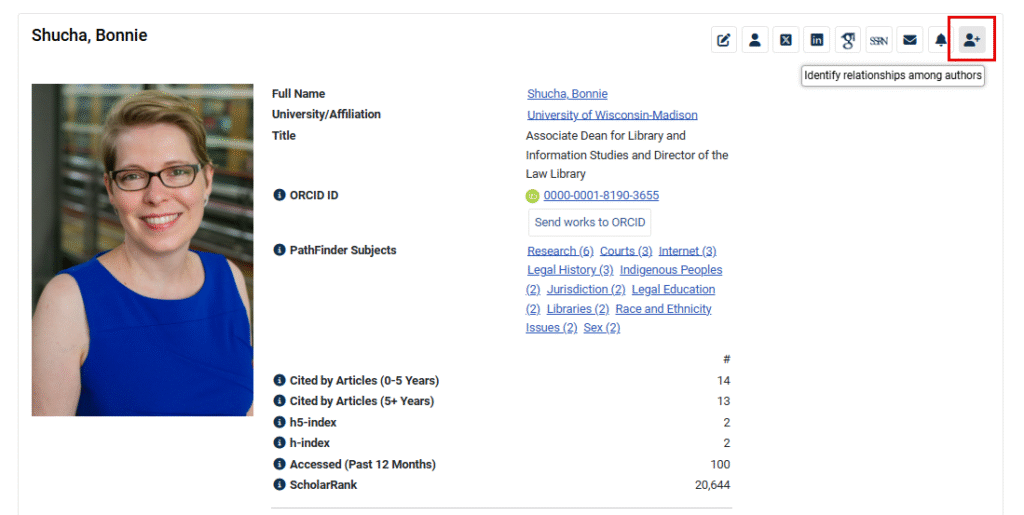The image size is (1024, 515).
Task: Open the LinkedIn profile icon
Action: tap(817, 40)
